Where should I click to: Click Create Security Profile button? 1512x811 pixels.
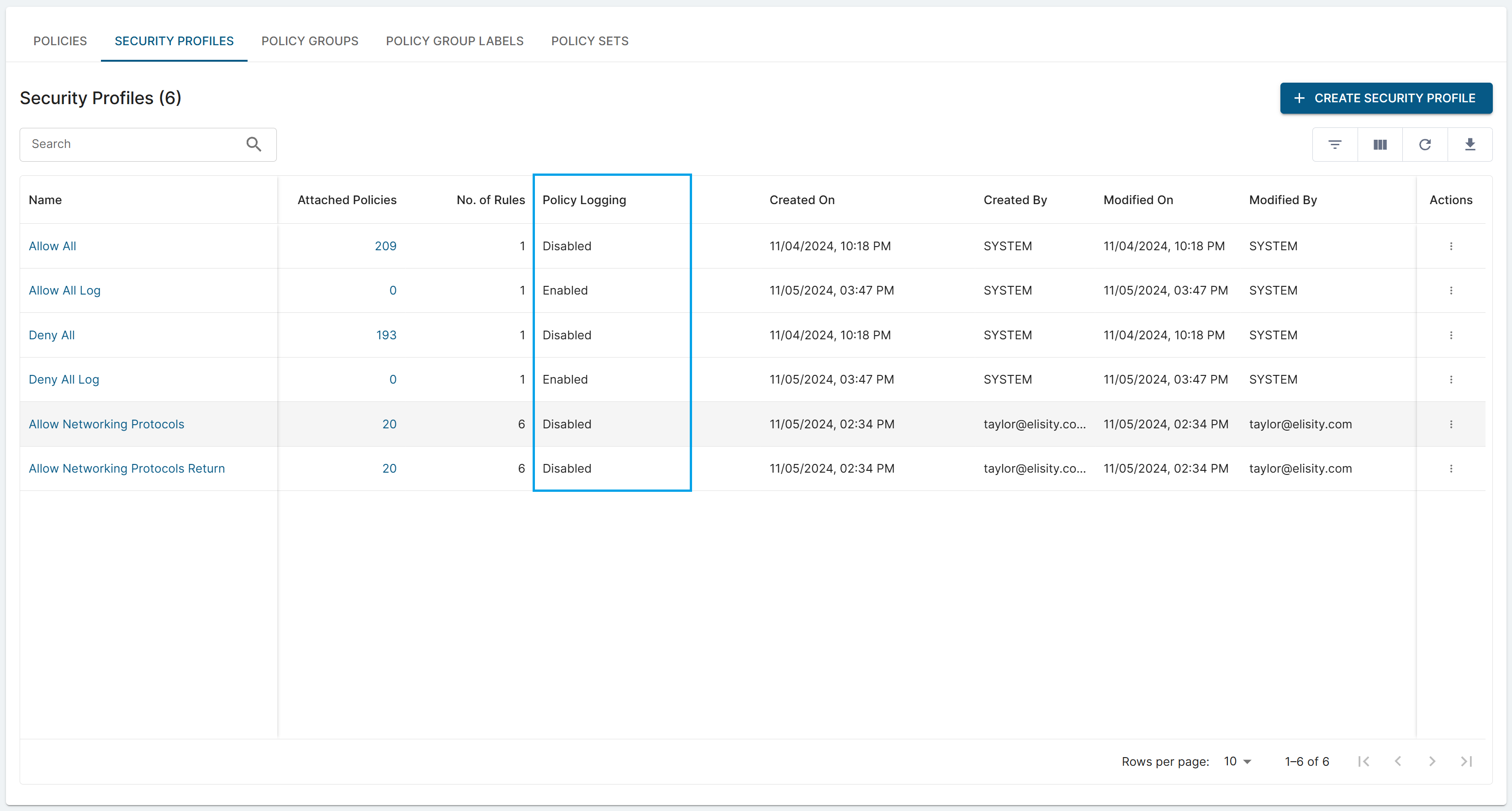pos(1386,98)
